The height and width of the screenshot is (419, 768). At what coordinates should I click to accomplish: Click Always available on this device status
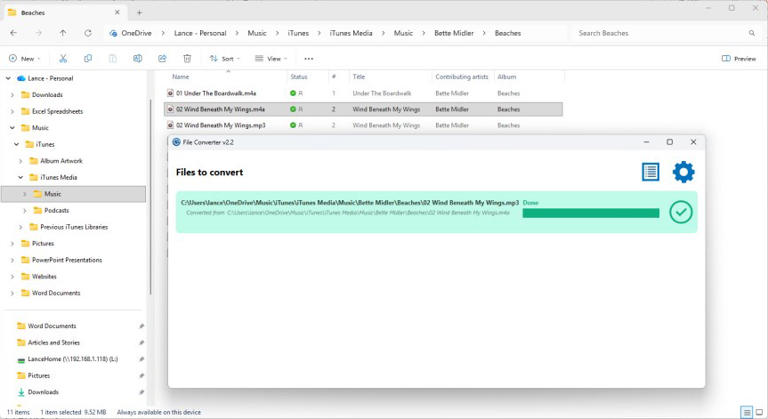tap(159, 412)
